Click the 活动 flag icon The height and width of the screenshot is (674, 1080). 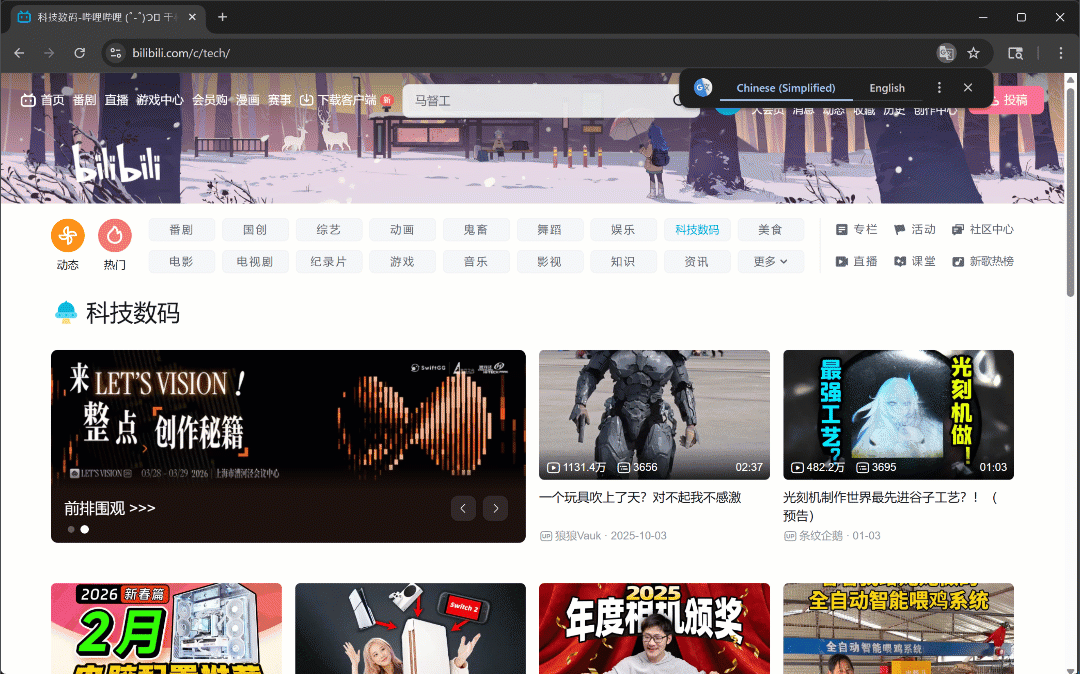pos(901,229)
